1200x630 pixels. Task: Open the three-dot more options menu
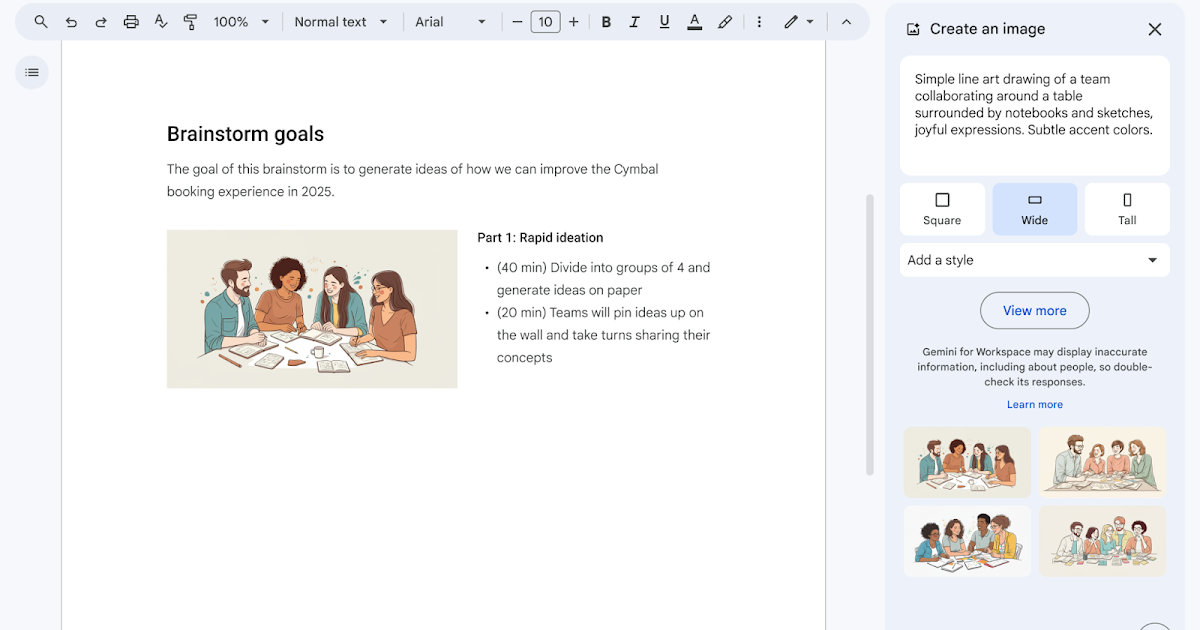pyautogui.click(x=759, y=22)
